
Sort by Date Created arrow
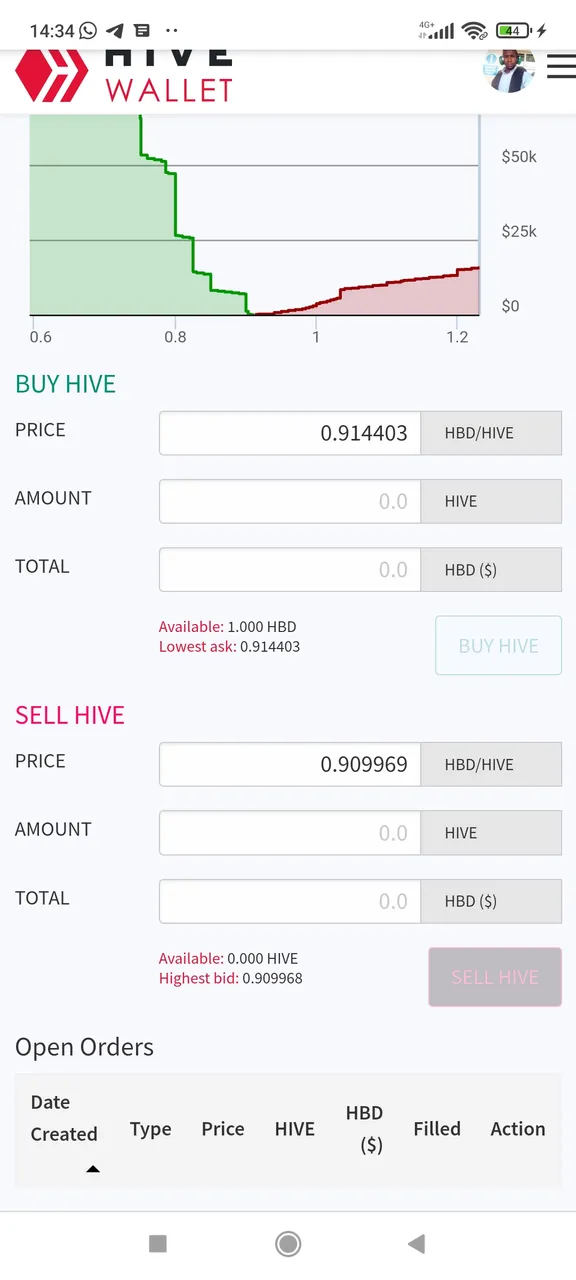(x=92, y=1168)
